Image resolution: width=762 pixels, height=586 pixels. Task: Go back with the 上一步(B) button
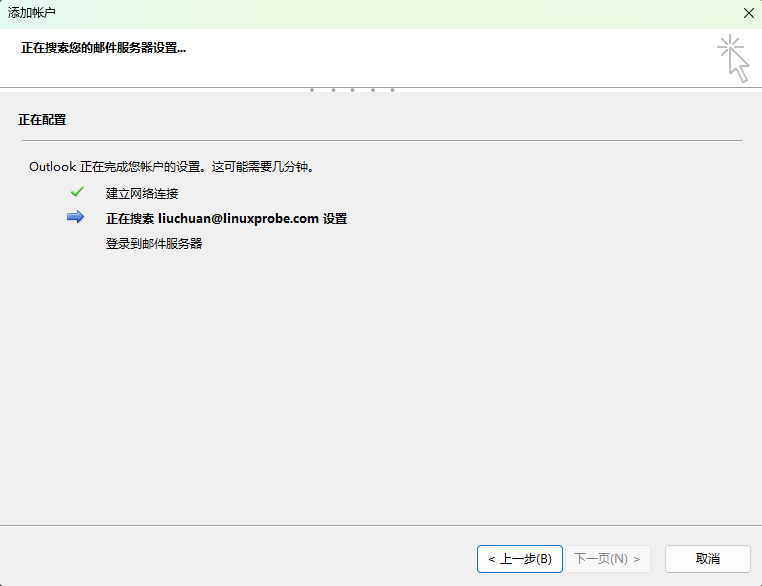pyautogui.click(x=519, y=558)
